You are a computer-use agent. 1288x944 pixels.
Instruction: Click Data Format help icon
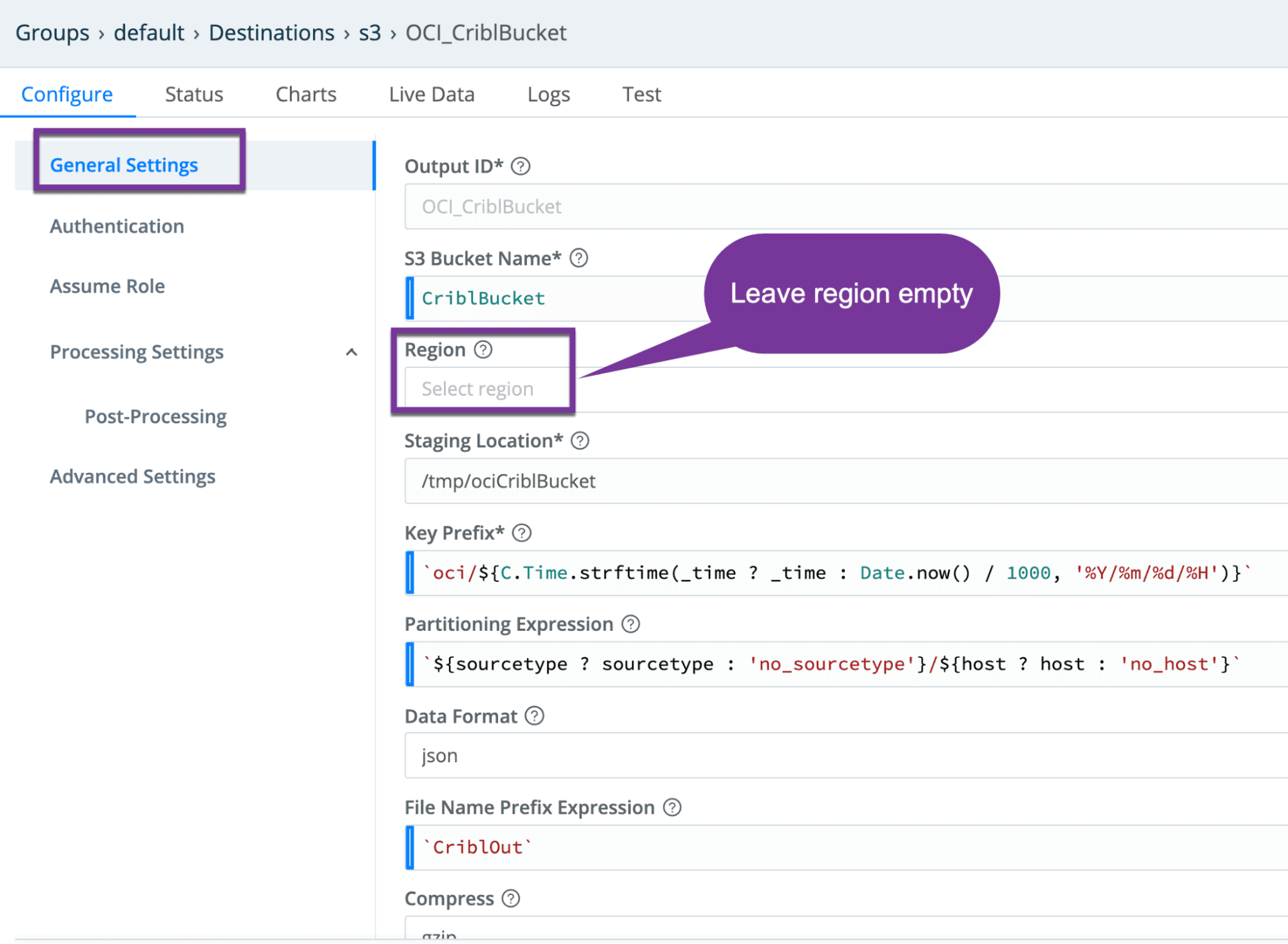click(x=534, y=716)
